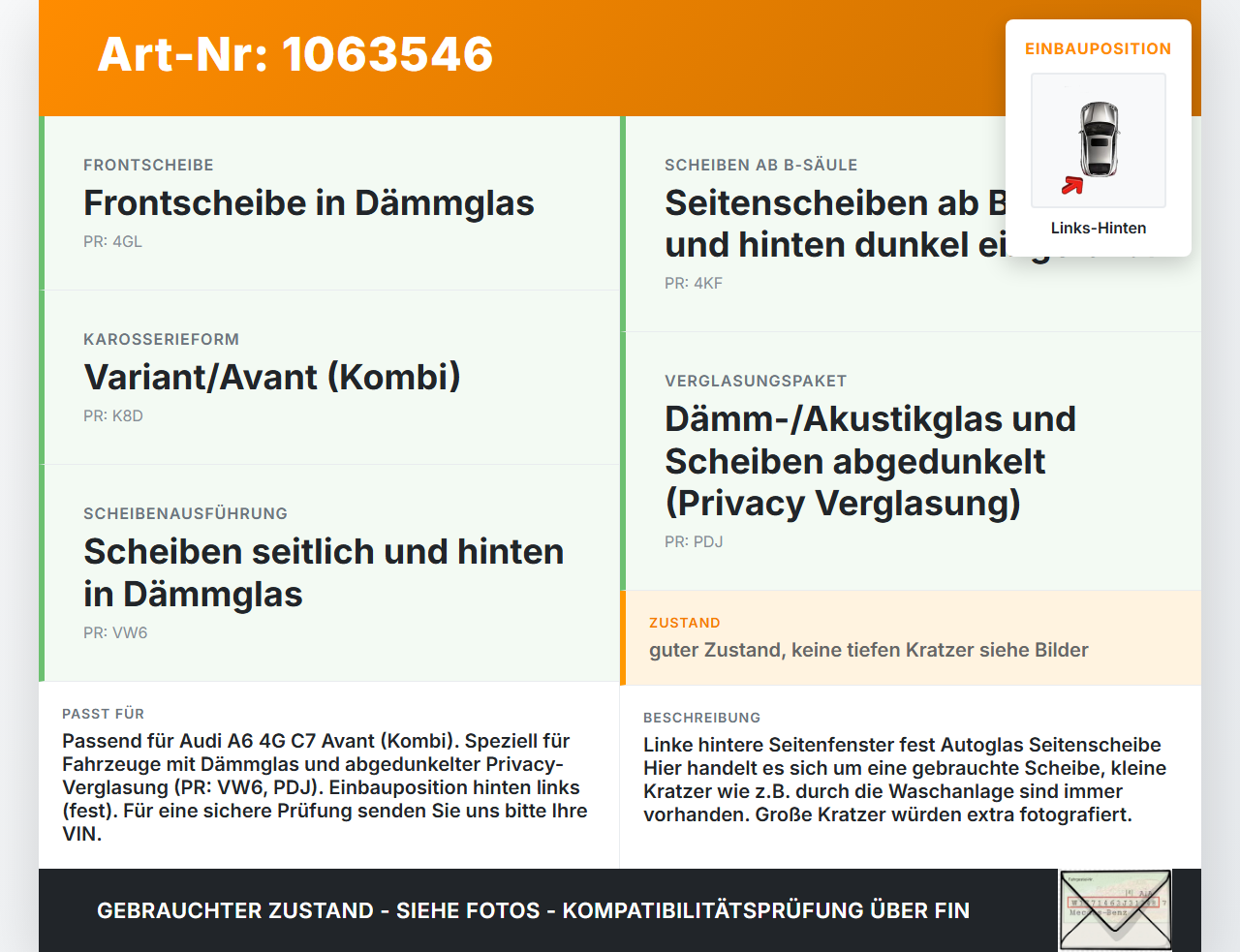Click the Links-Hinten caption
The image size is (1240, 952).
1099,228
